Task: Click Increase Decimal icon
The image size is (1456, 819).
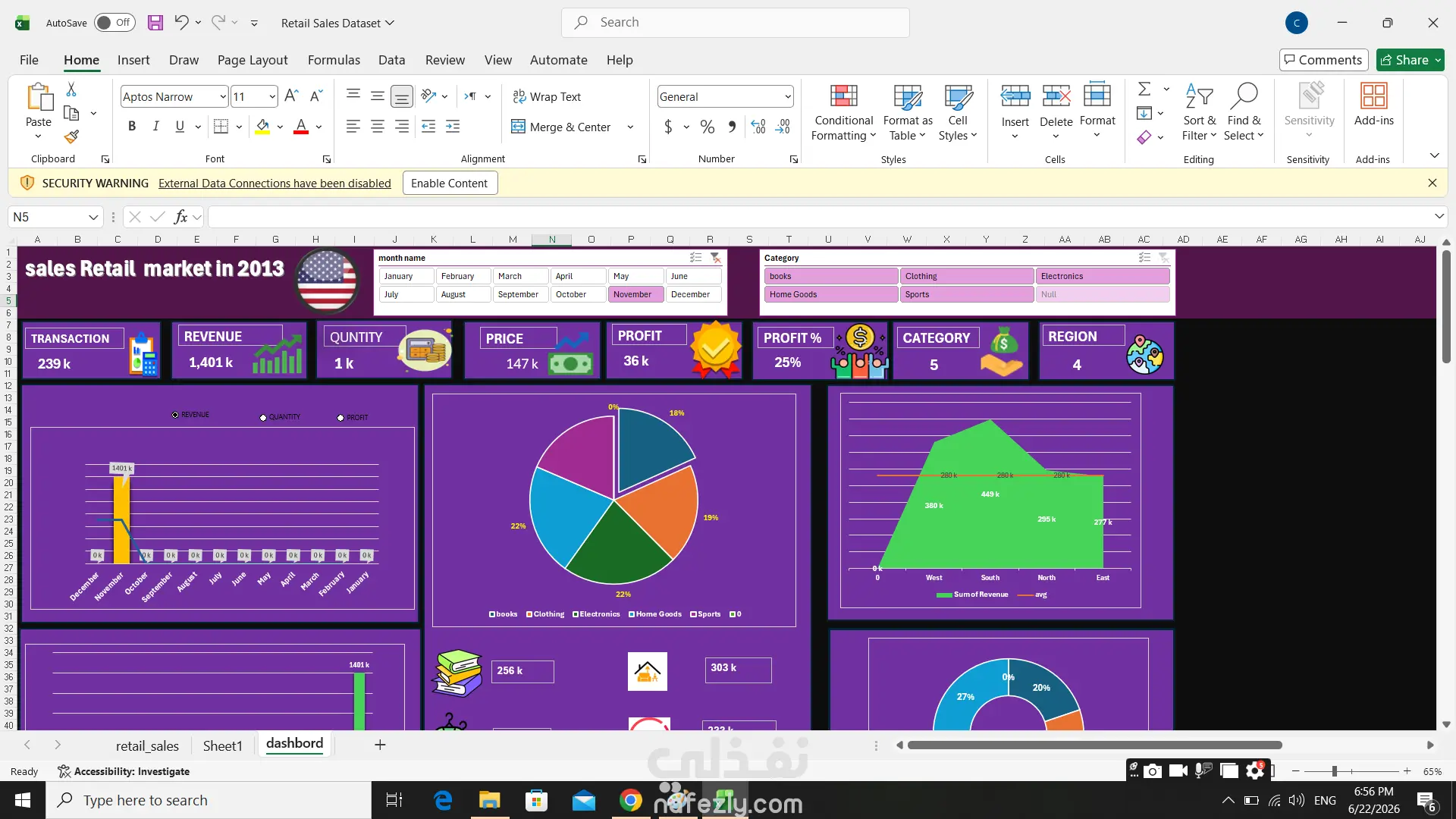Action: pyautogui.click(x=758, y=127)
